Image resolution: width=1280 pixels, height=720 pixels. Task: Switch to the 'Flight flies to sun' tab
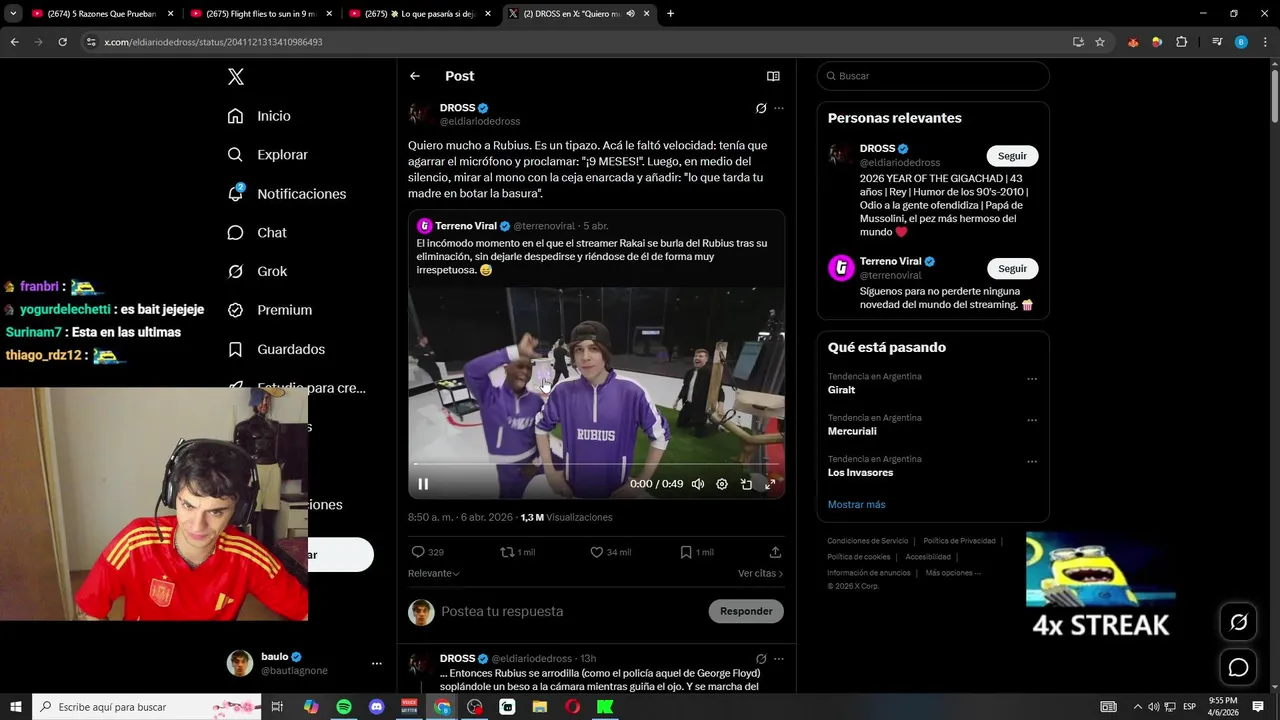260,14
